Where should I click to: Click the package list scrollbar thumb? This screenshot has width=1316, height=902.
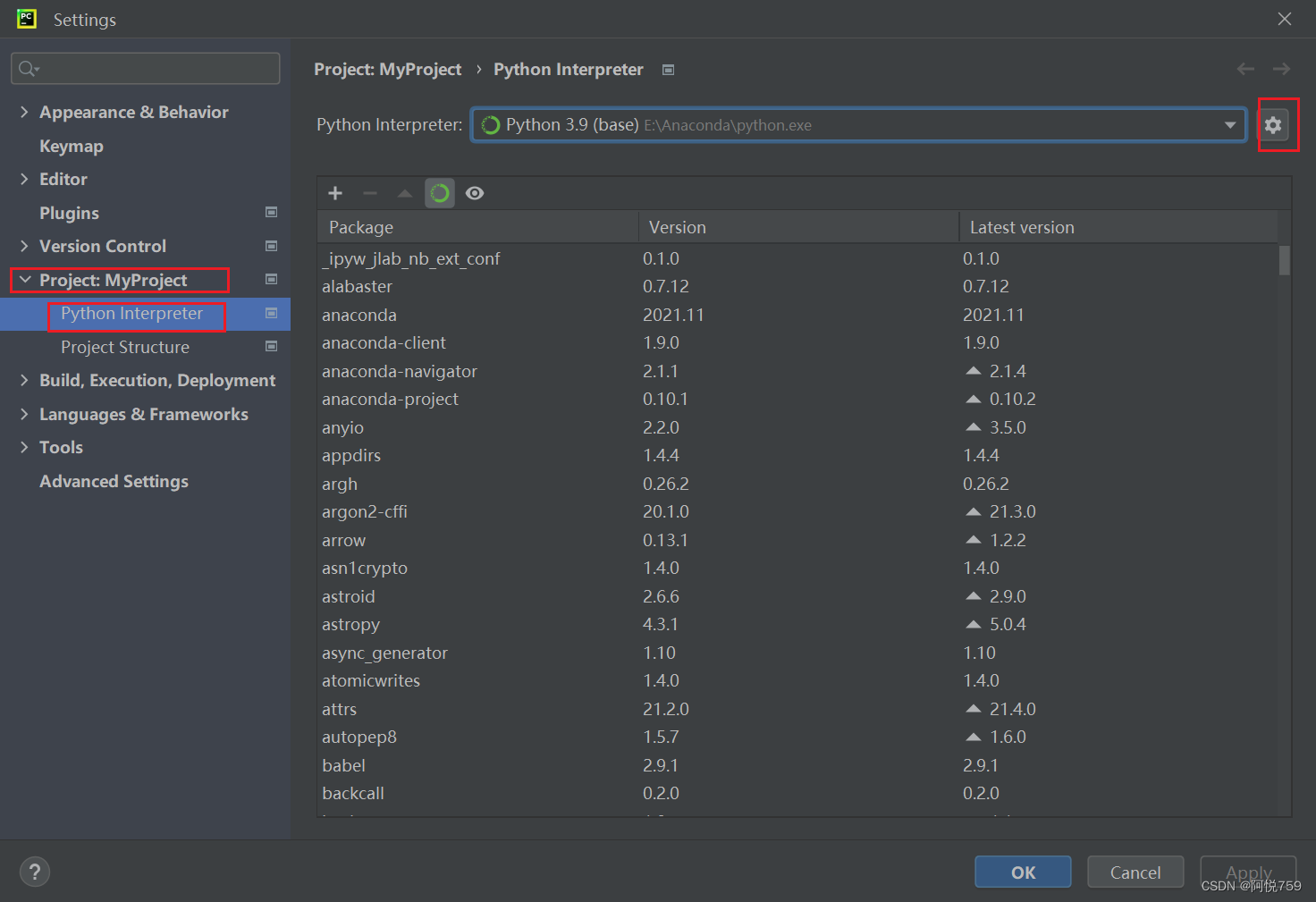(x=1285, y=260)
